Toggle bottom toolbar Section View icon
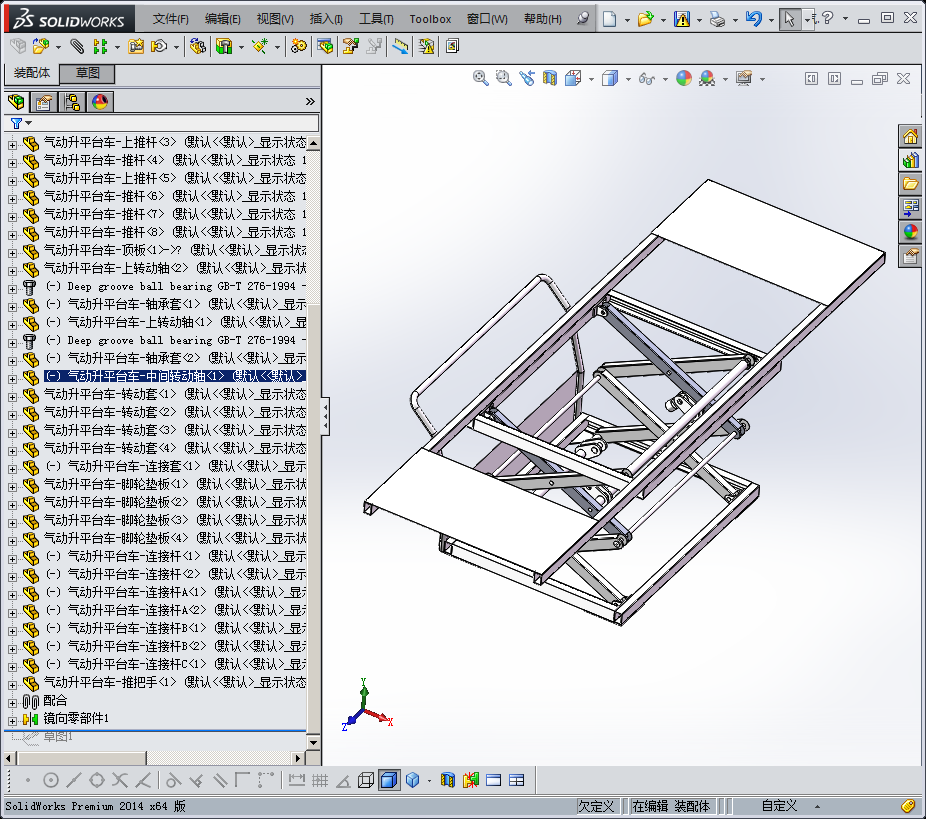Screen dimensions: 926x819 [448, 780]
